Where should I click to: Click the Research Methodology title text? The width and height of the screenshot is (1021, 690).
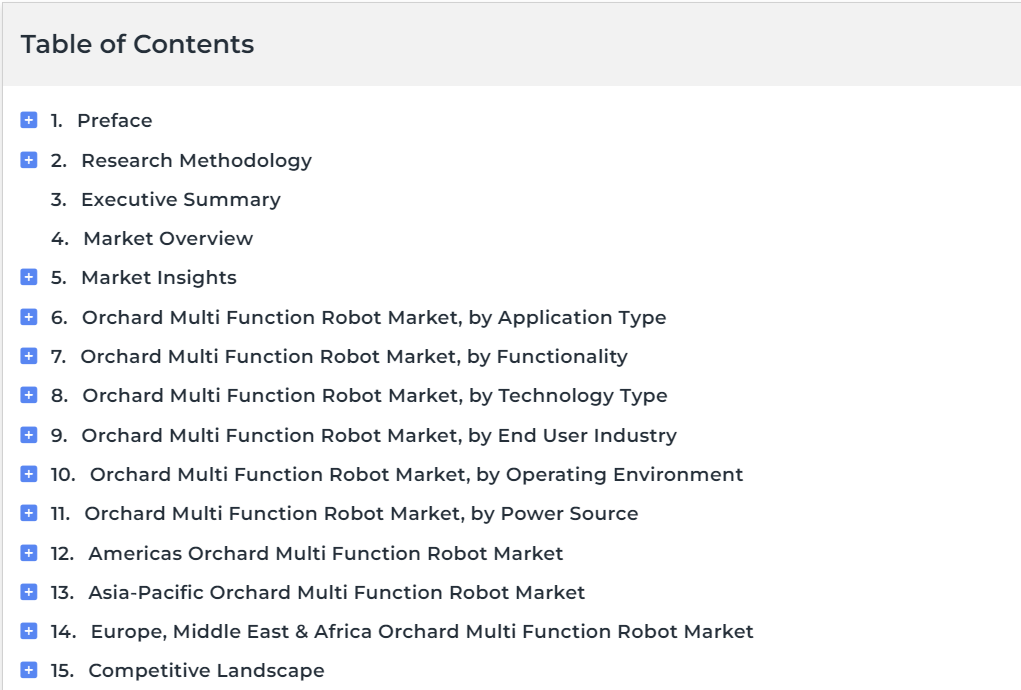196,160
